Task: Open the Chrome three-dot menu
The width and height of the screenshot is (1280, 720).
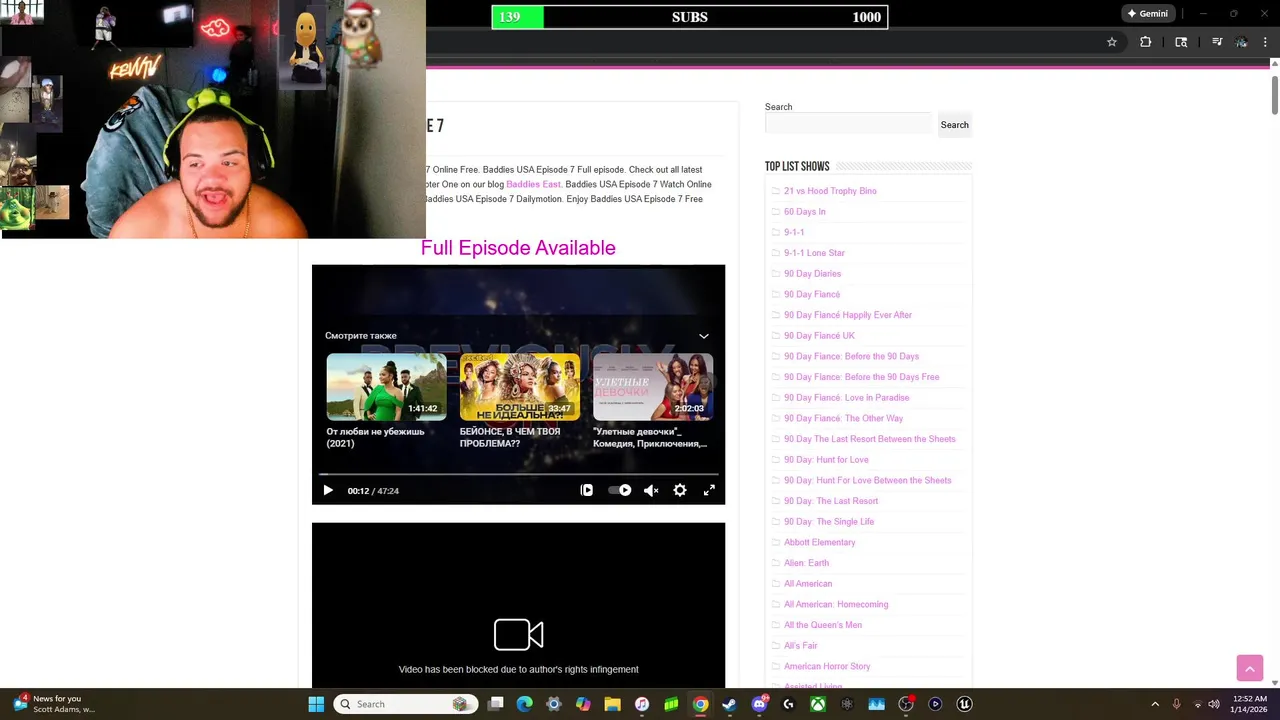Action: pyautogui.click(x=1265, y=42)
